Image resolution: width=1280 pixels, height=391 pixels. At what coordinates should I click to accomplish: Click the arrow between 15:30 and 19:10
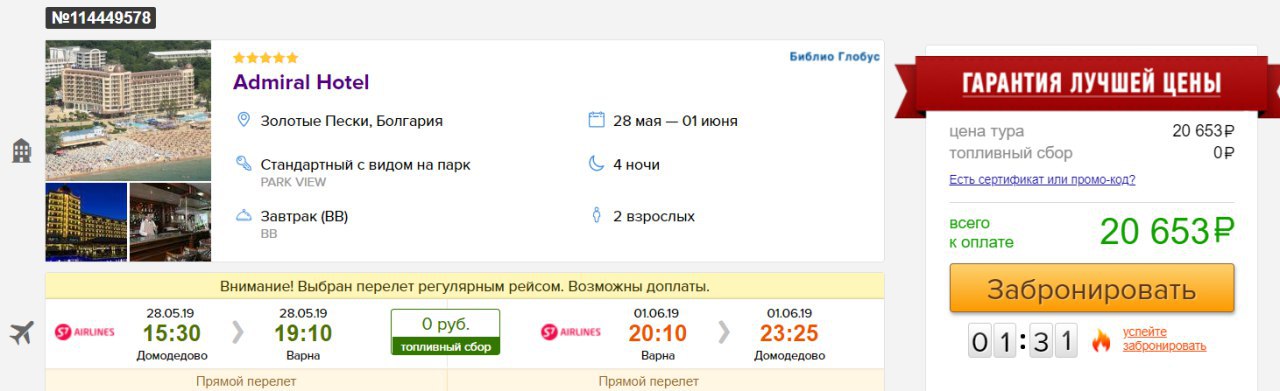click(237, 332)
